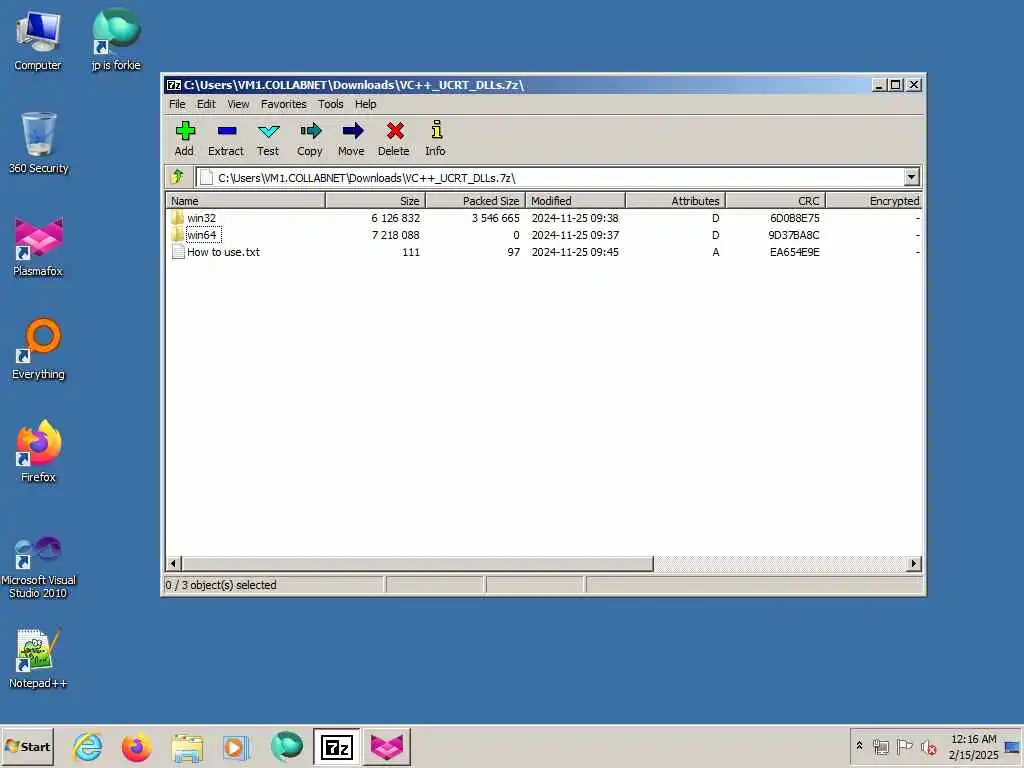
Task: Sort by Packed Size column header
Action: point(475,200)
